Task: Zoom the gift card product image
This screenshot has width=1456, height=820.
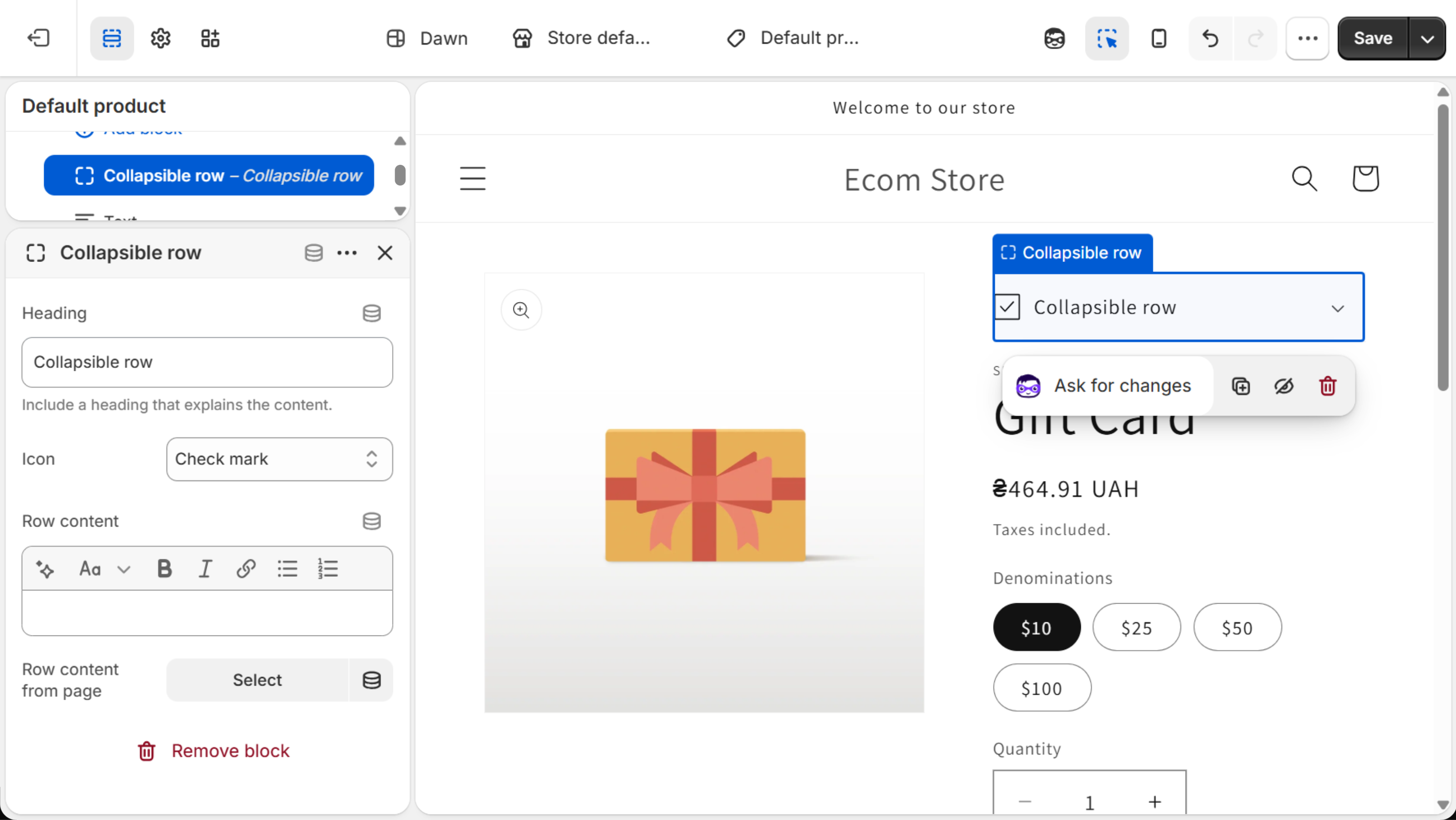Action: [521, 310]
